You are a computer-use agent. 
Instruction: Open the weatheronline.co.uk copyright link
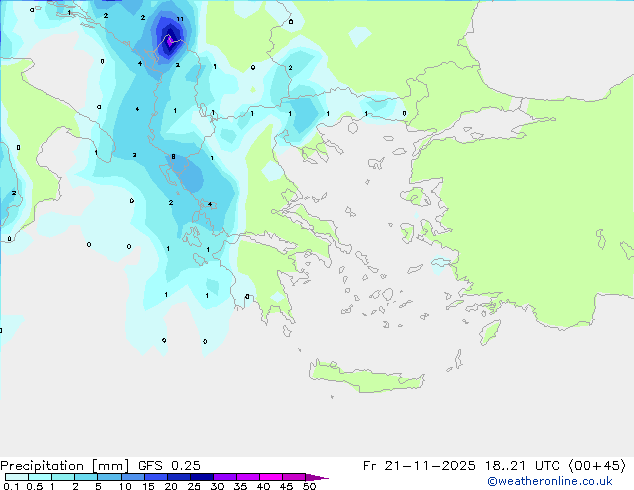tap(550, 481)
